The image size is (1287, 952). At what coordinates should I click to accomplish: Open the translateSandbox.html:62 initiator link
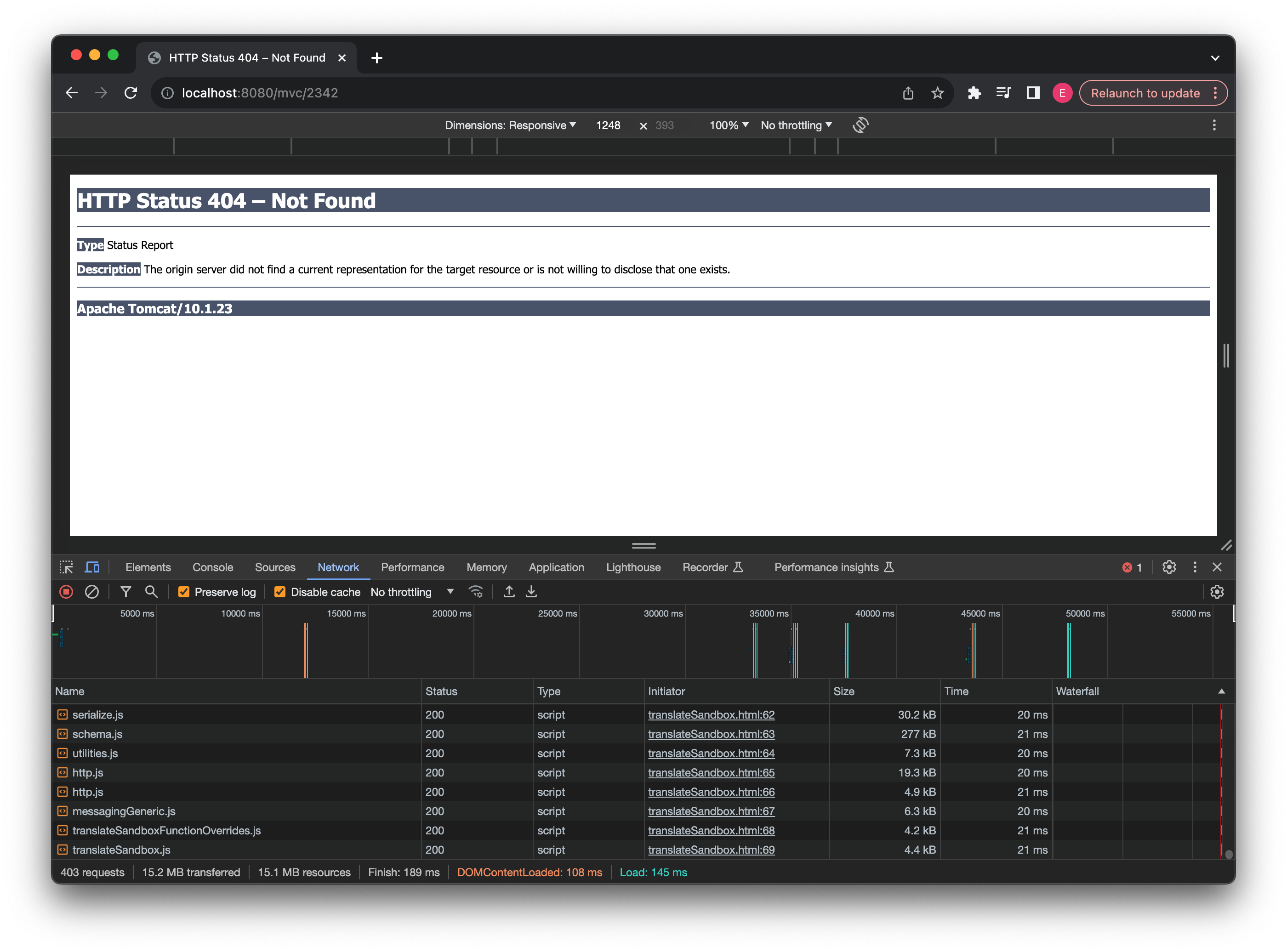[711, 714]
